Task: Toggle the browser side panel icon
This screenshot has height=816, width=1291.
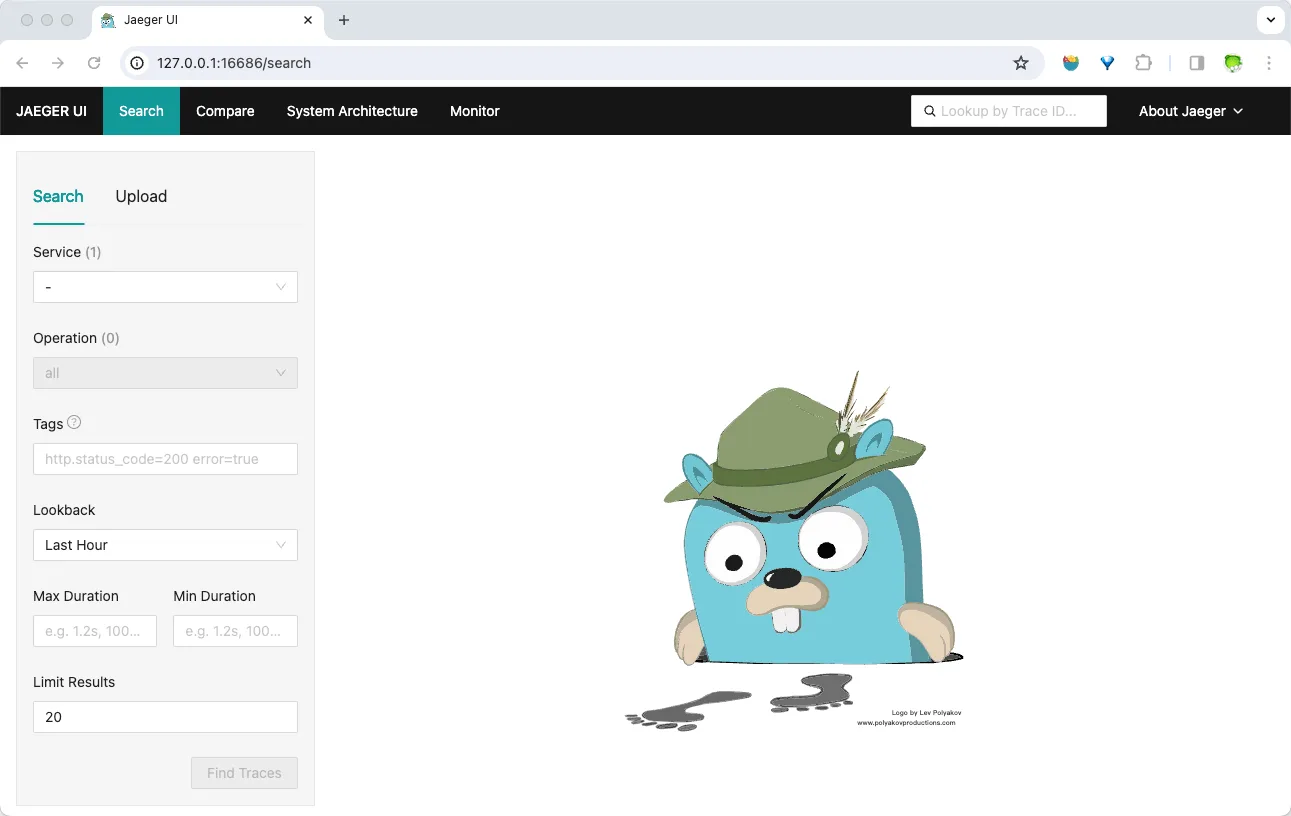Action: pos(1196,63)
